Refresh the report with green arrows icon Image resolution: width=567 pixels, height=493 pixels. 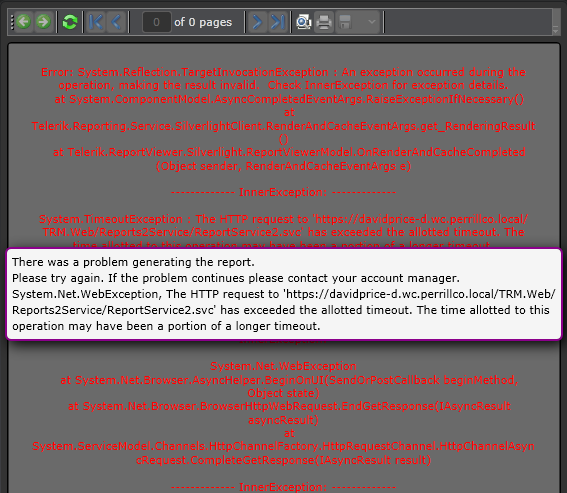pos(70,22)
